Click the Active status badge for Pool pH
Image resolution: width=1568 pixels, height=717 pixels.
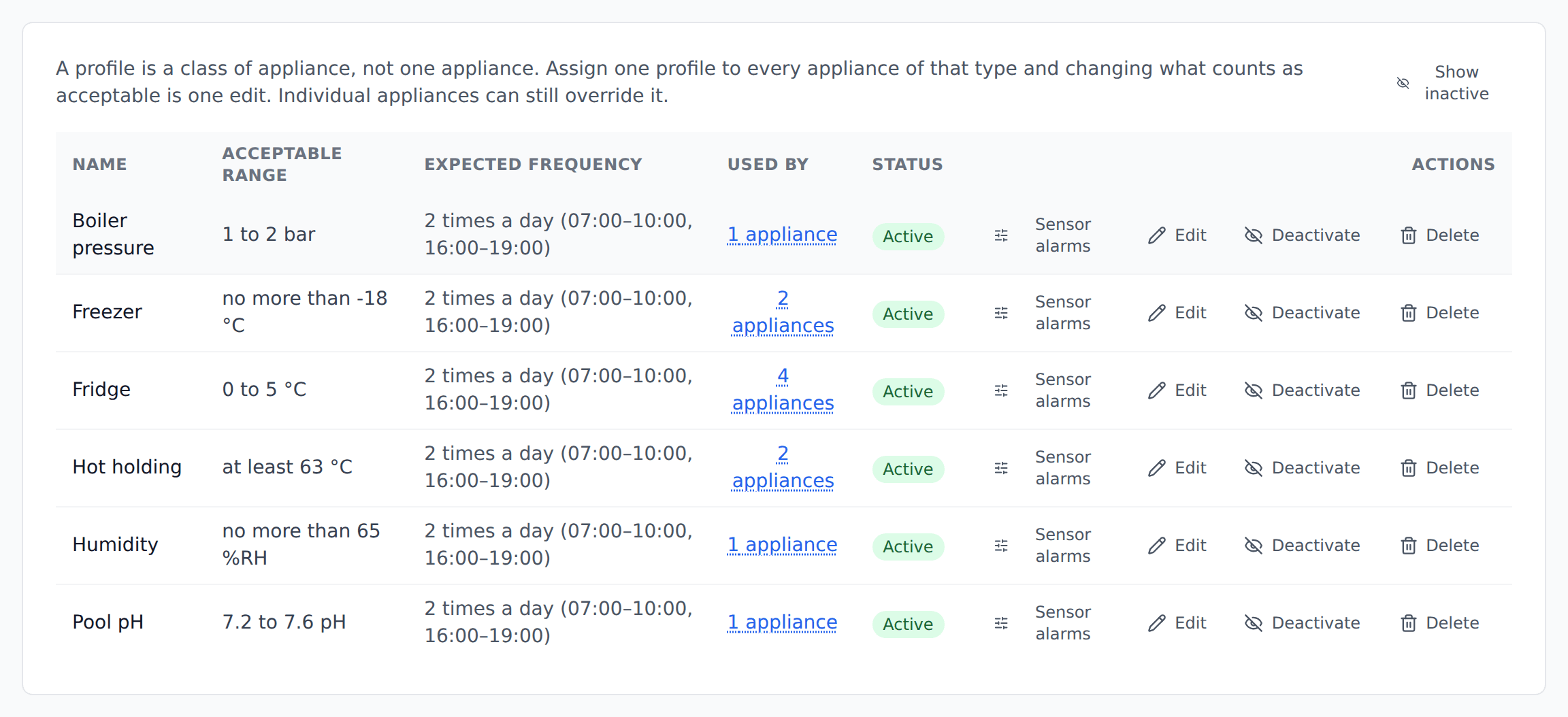coord(908,624)
